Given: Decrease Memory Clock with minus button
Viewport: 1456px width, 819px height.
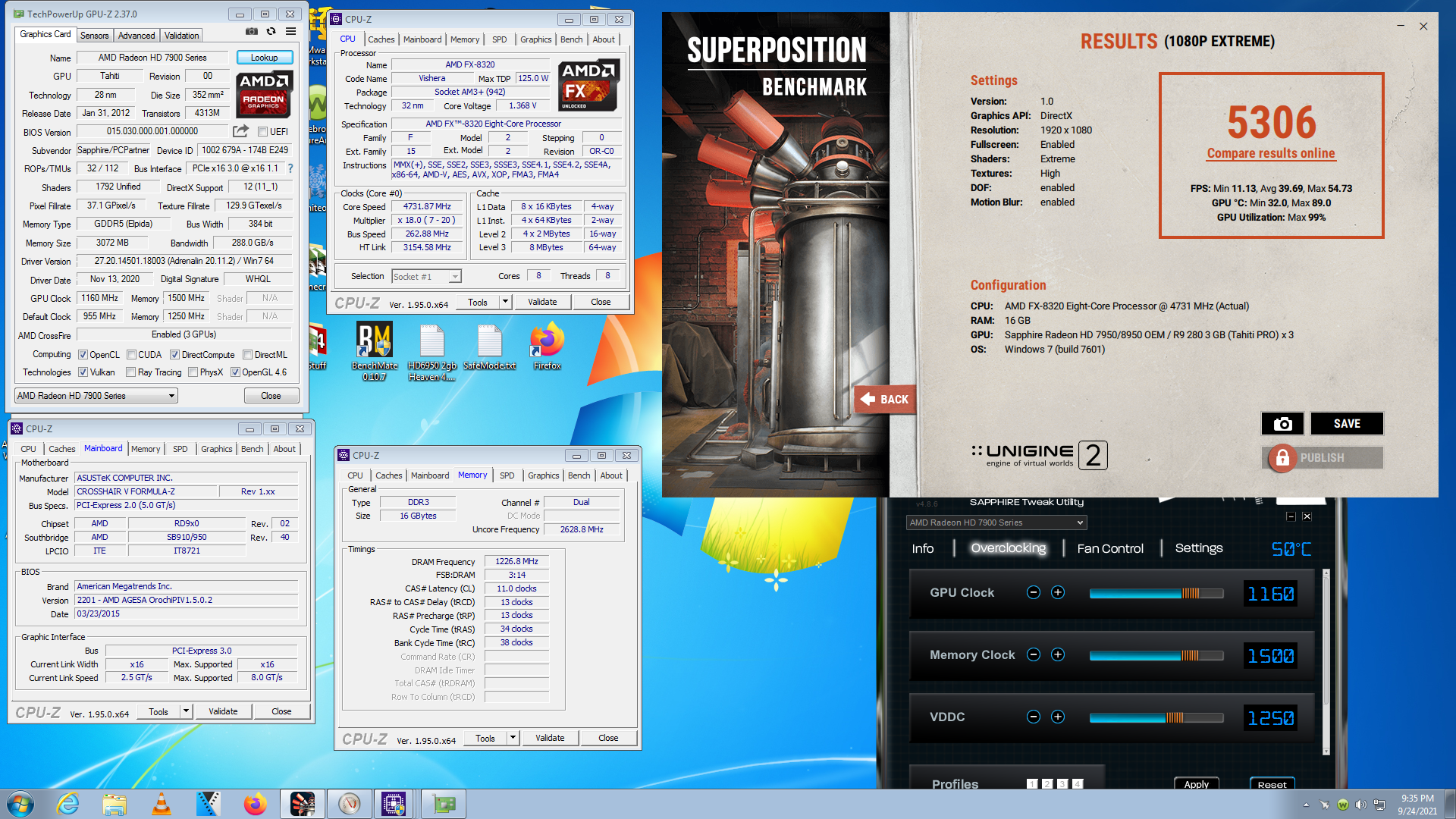Looking at the screenshot, I should (x=1033, y=655).
